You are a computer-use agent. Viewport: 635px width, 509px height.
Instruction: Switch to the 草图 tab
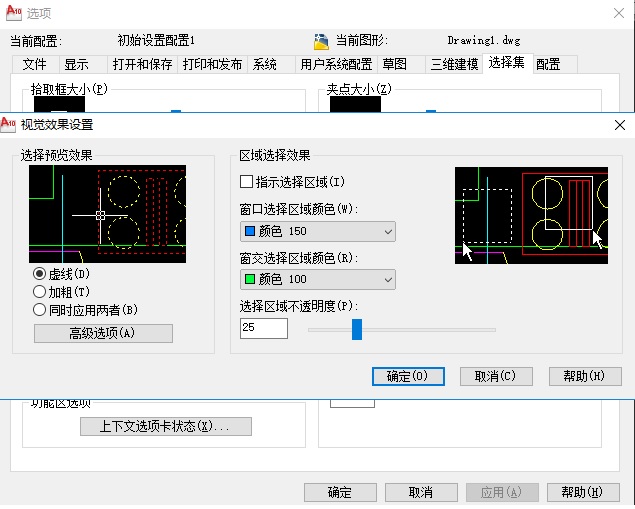pyautogui.click(x=401, y=64)
